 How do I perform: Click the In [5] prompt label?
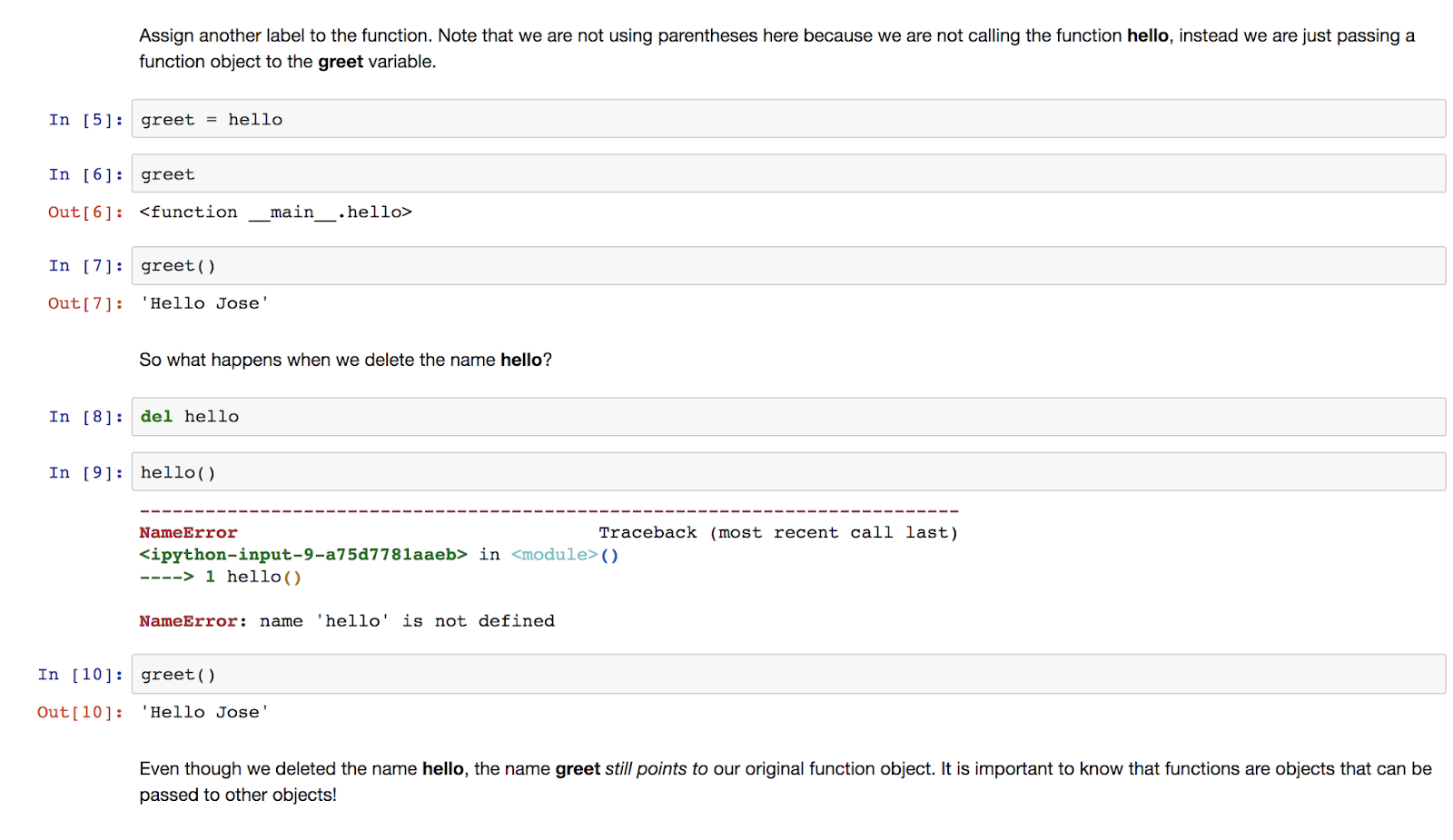pyautogui.click(x=84, y=119)
